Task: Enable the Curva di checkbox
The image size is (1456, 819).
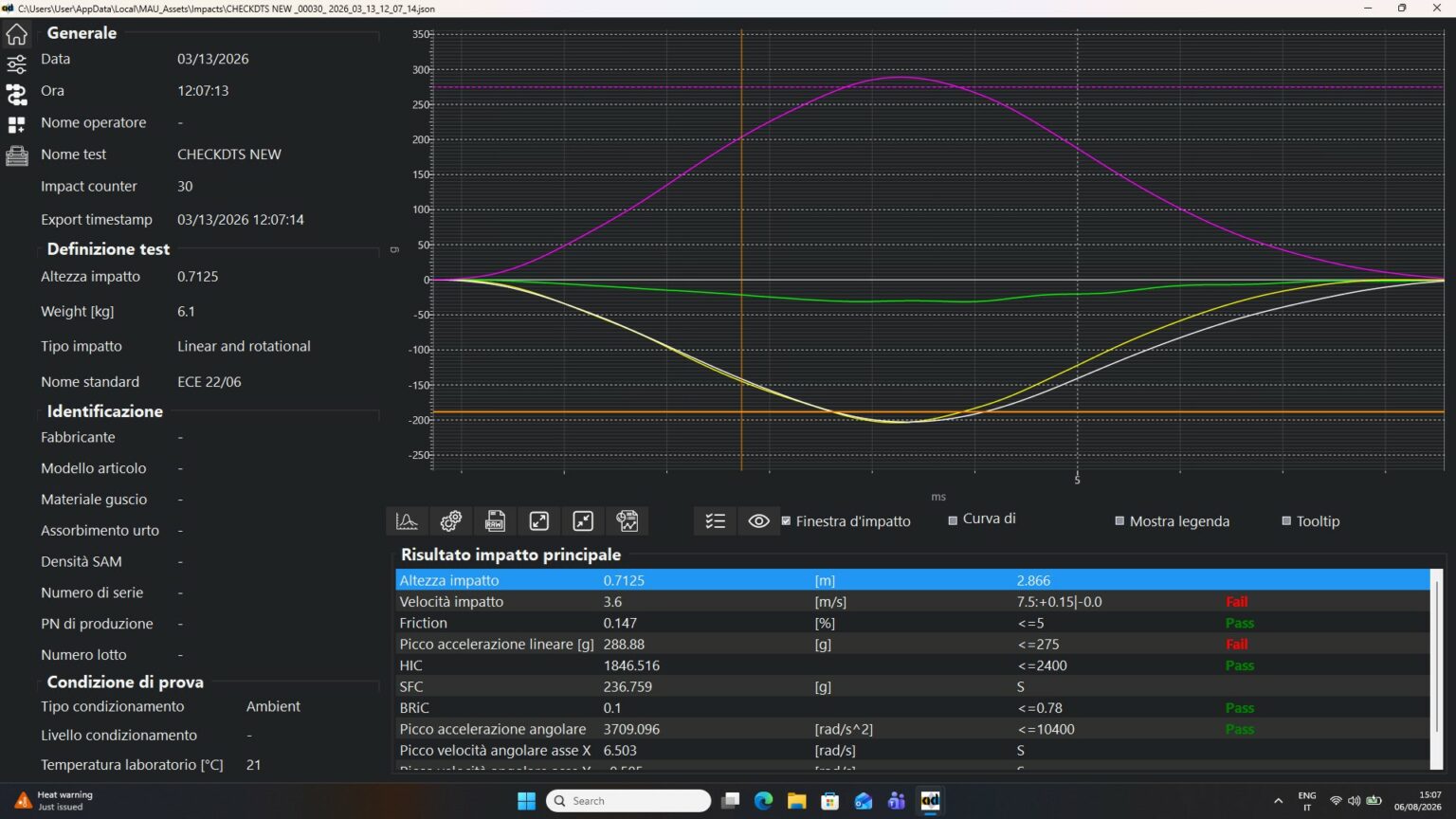Action: click(x=953, y=520)
